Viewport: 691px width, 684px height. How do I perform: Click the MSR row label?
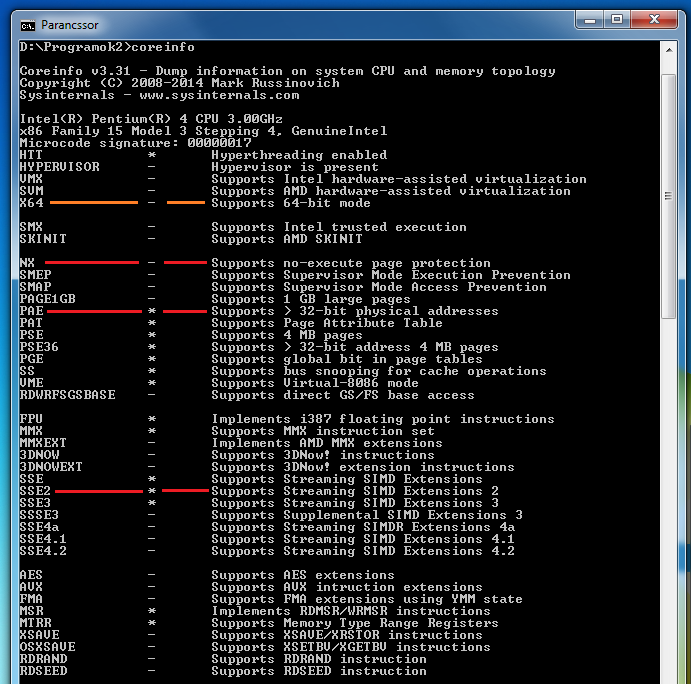click(x=31, y=611)
